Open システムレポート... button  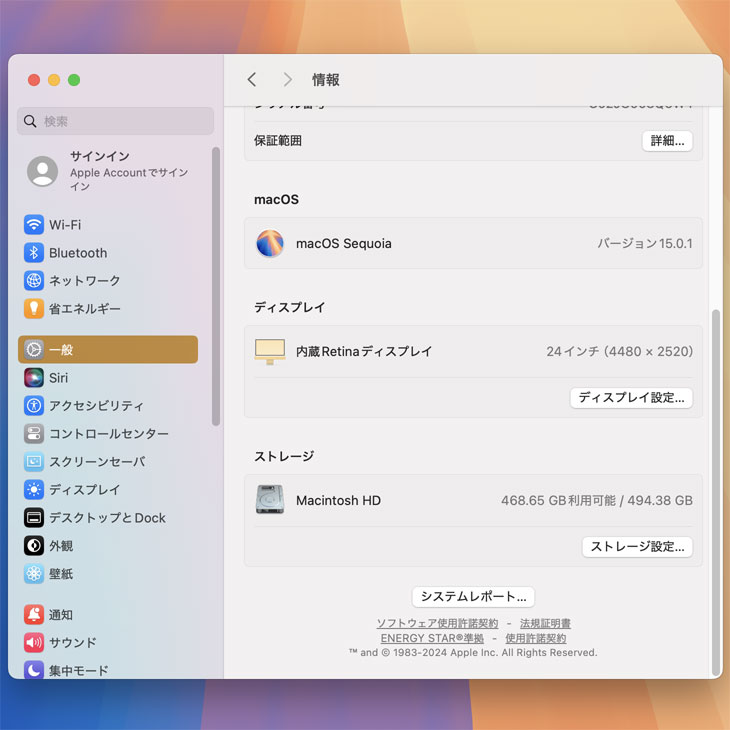point(473,597)
